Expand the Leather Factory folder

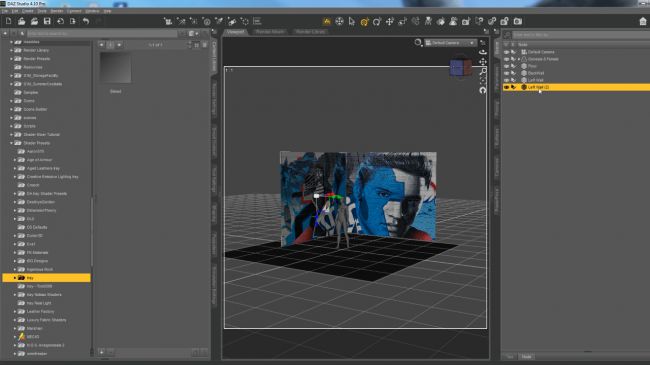[15, 311]
